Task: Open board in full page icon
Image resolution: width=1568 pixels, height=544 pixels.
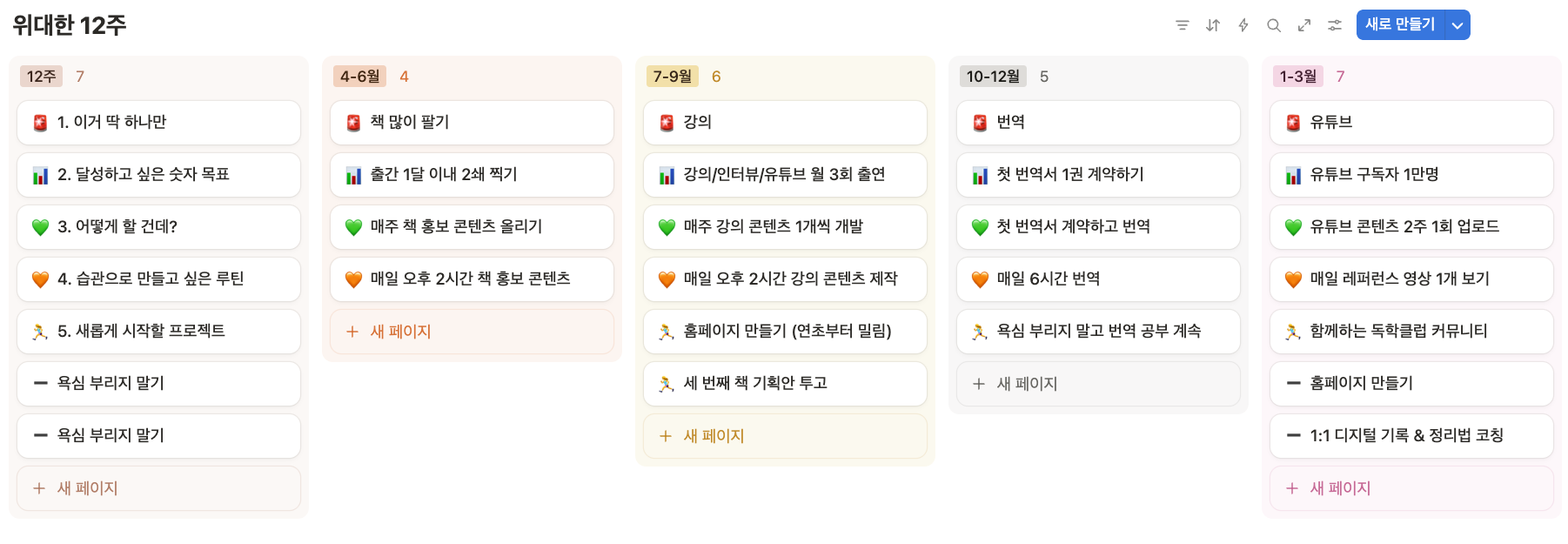Action: click(x=1304, y=25)
